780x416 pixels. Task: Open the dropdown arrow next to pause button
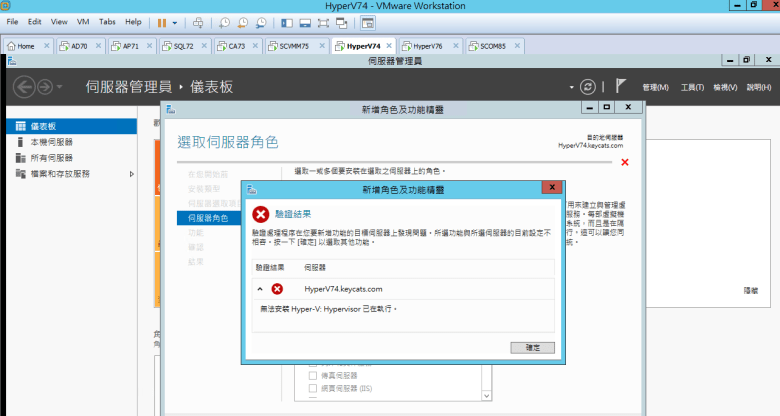tap(176, 21)
